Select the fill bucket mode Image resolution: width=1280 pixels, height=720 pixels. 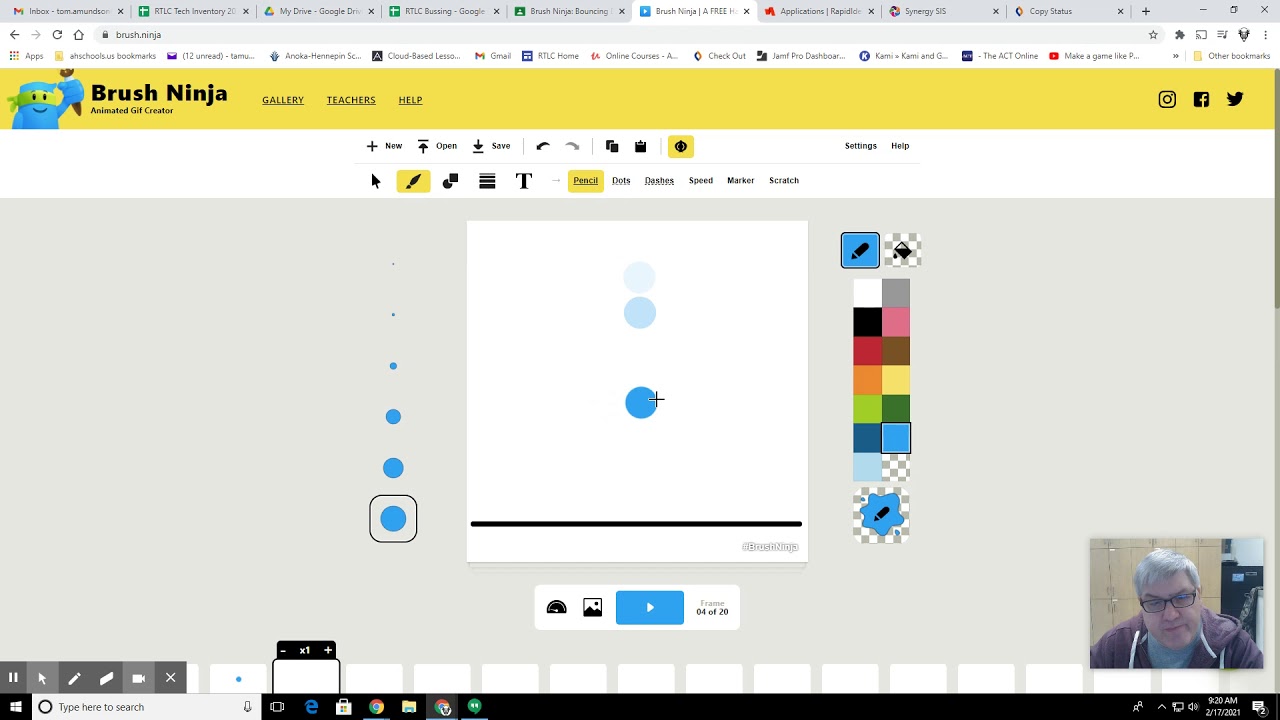coord(902,250)
